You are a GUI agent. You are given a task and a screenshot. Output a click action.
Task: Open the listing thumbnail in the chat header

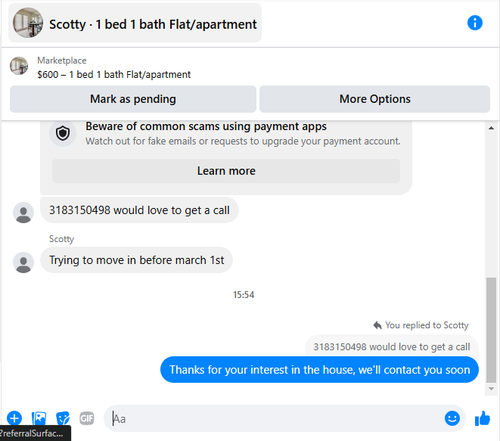[28, 23]
